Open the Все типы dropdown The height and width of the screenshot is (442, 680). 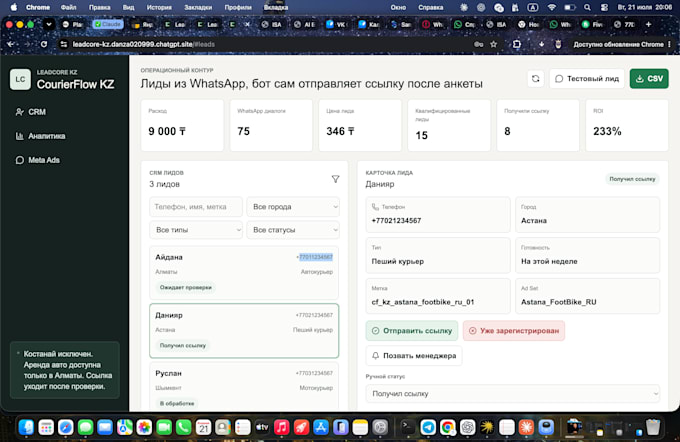point(196,230)
